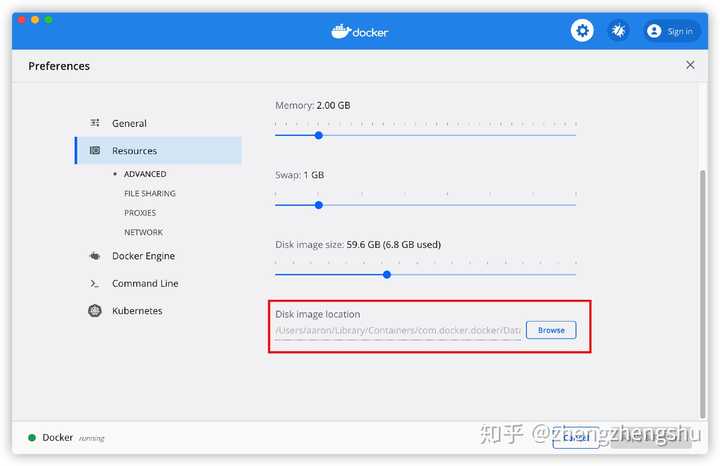This screenshot has height=466, width=720.
Task: Select the Docker Engine whale icon
Action: tap(95, 256)
